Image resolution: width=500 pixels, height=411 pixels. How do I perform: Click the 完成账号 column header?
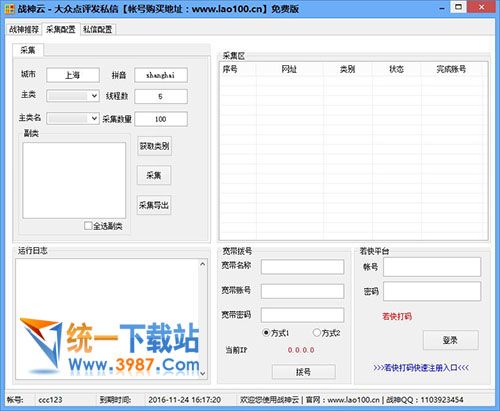(451, 69)
